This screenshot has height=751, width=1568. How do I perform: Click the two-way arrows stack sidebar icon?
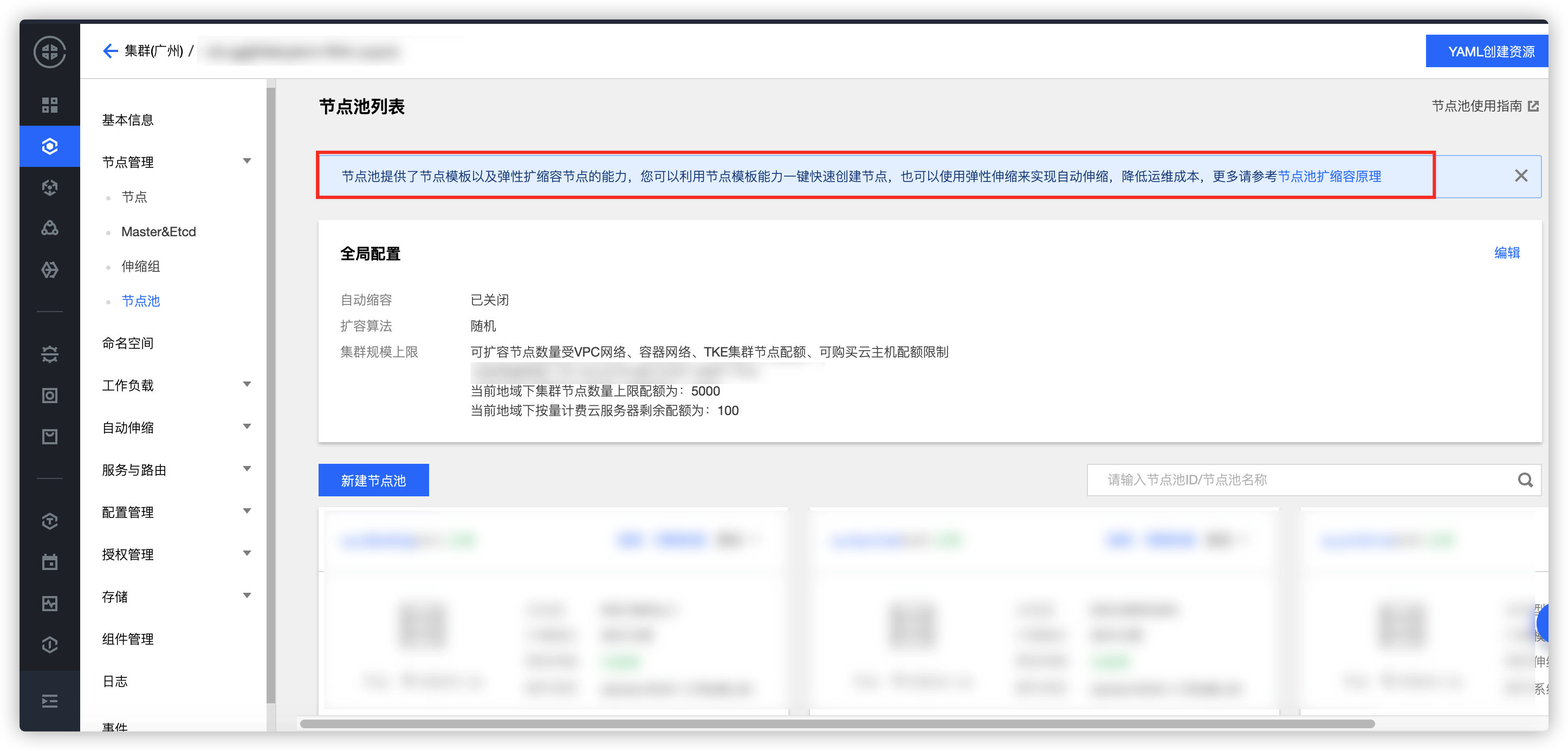click(50, 354)
